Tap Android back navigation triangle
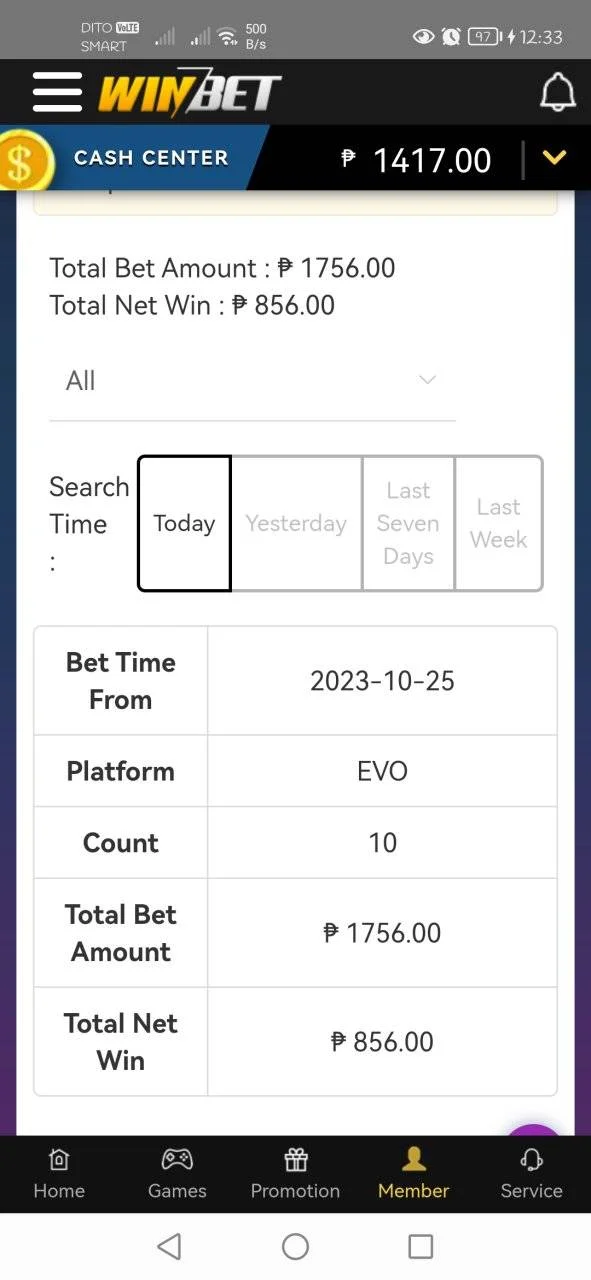The image size is (591, 1280). click(x=170, y=1246)
